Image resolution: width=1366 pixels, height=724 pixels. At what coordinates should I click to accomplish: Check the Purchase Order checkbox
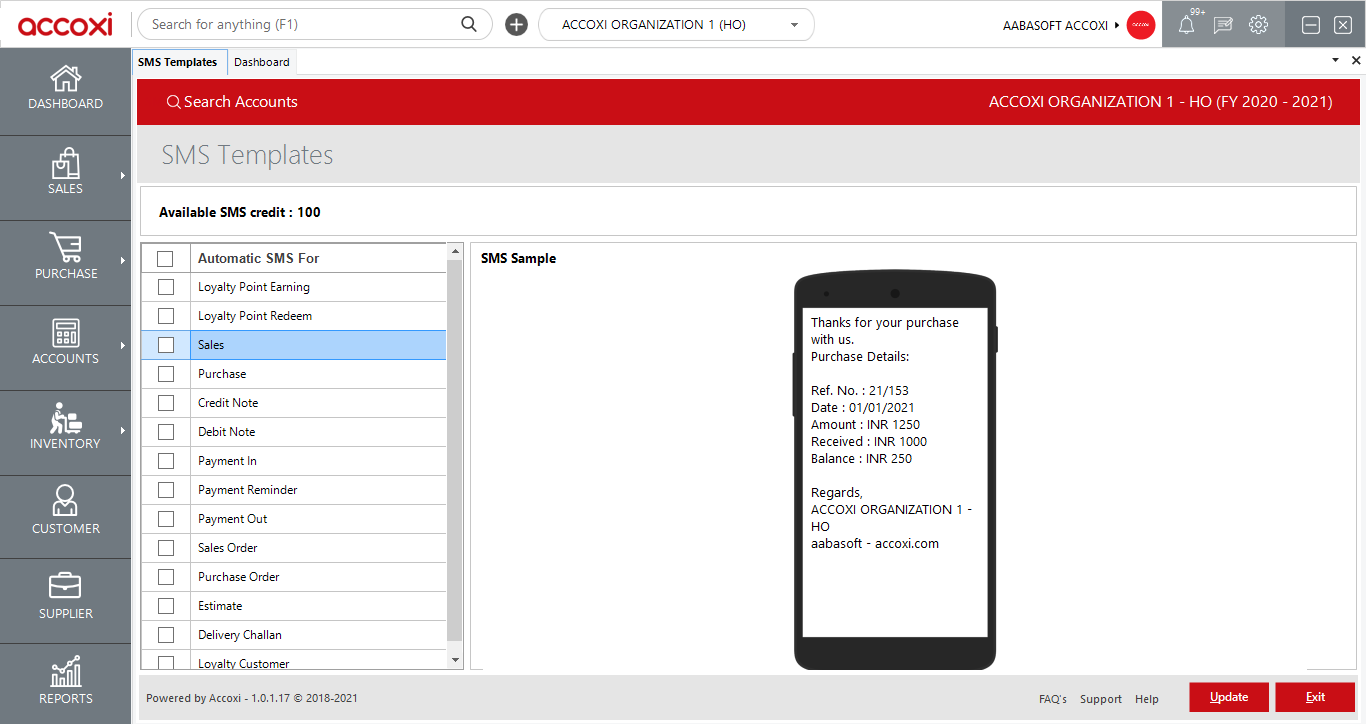165,577
